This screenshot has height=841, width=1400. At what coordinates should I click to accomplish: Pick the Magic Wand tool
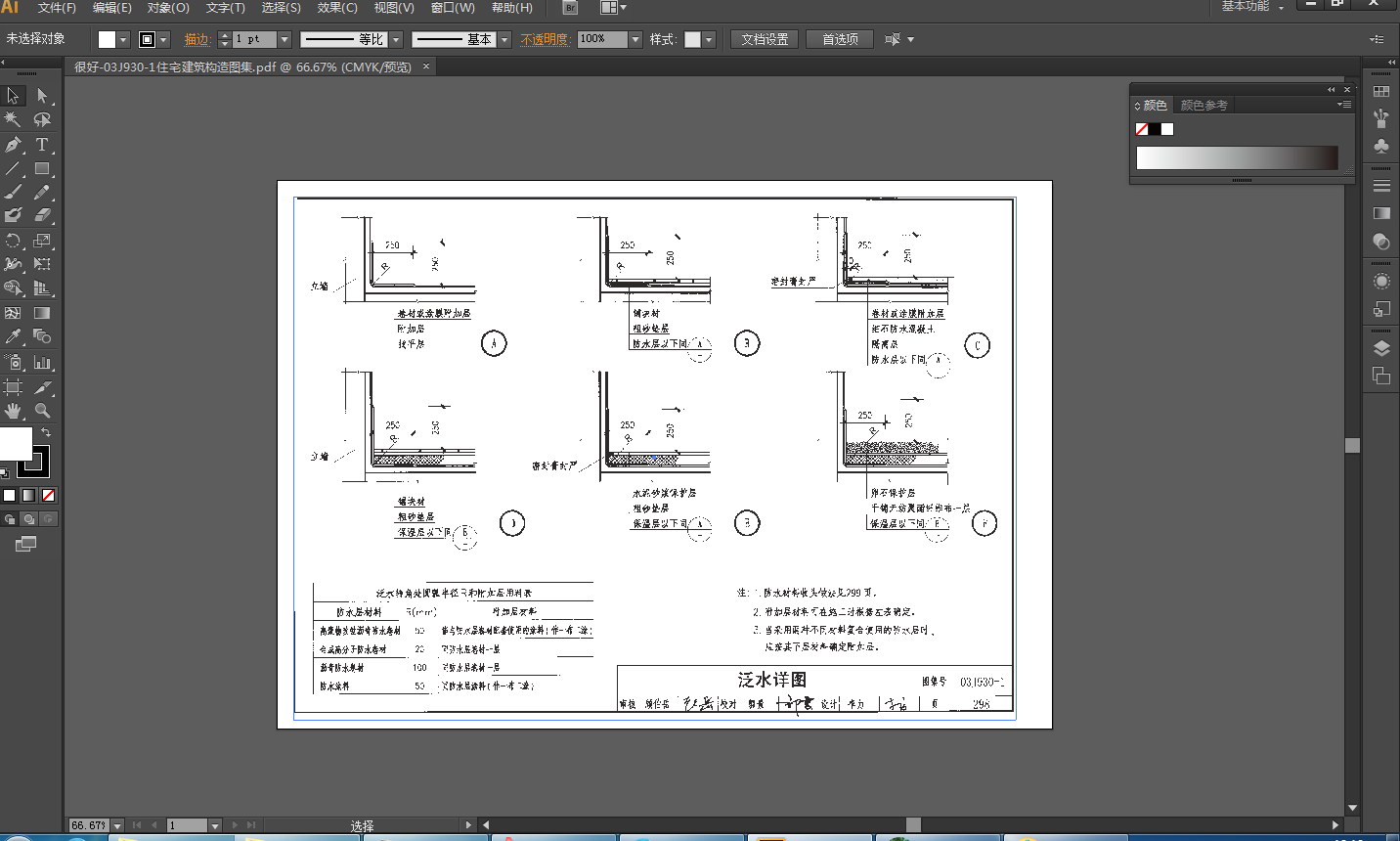click(13, 119)
